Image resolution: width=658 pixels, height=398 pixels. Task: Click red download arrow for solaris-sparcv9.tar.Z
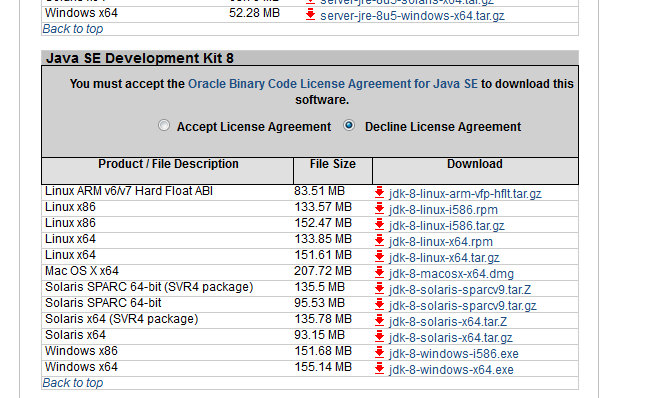coord(379,288)
